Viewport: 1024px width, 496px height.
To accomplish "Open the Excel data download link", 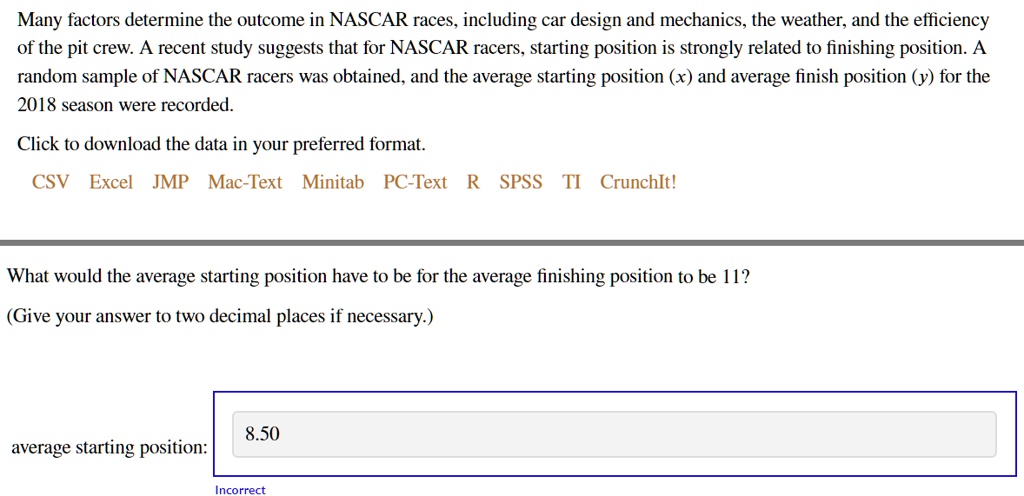I will point(110,182).
